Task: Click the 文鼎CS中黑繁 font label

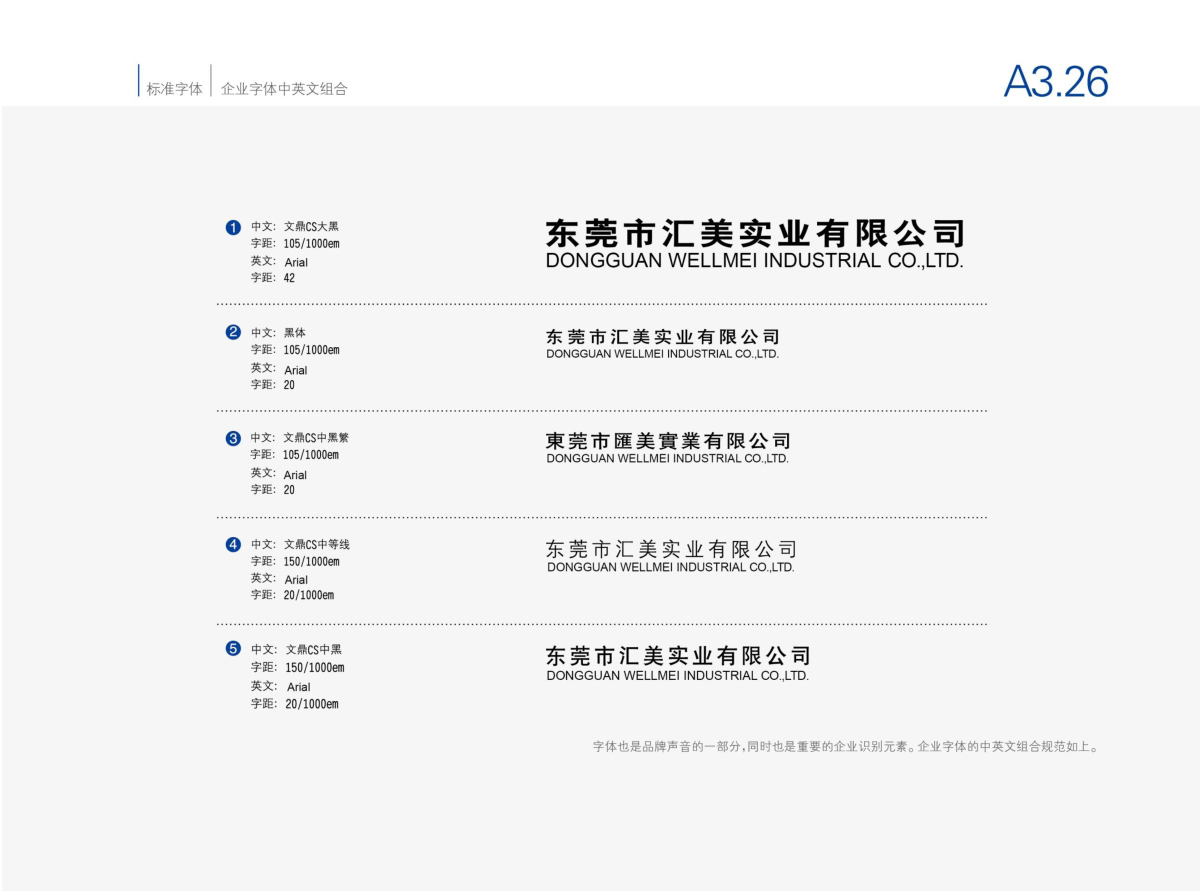Action: [316, 438]
